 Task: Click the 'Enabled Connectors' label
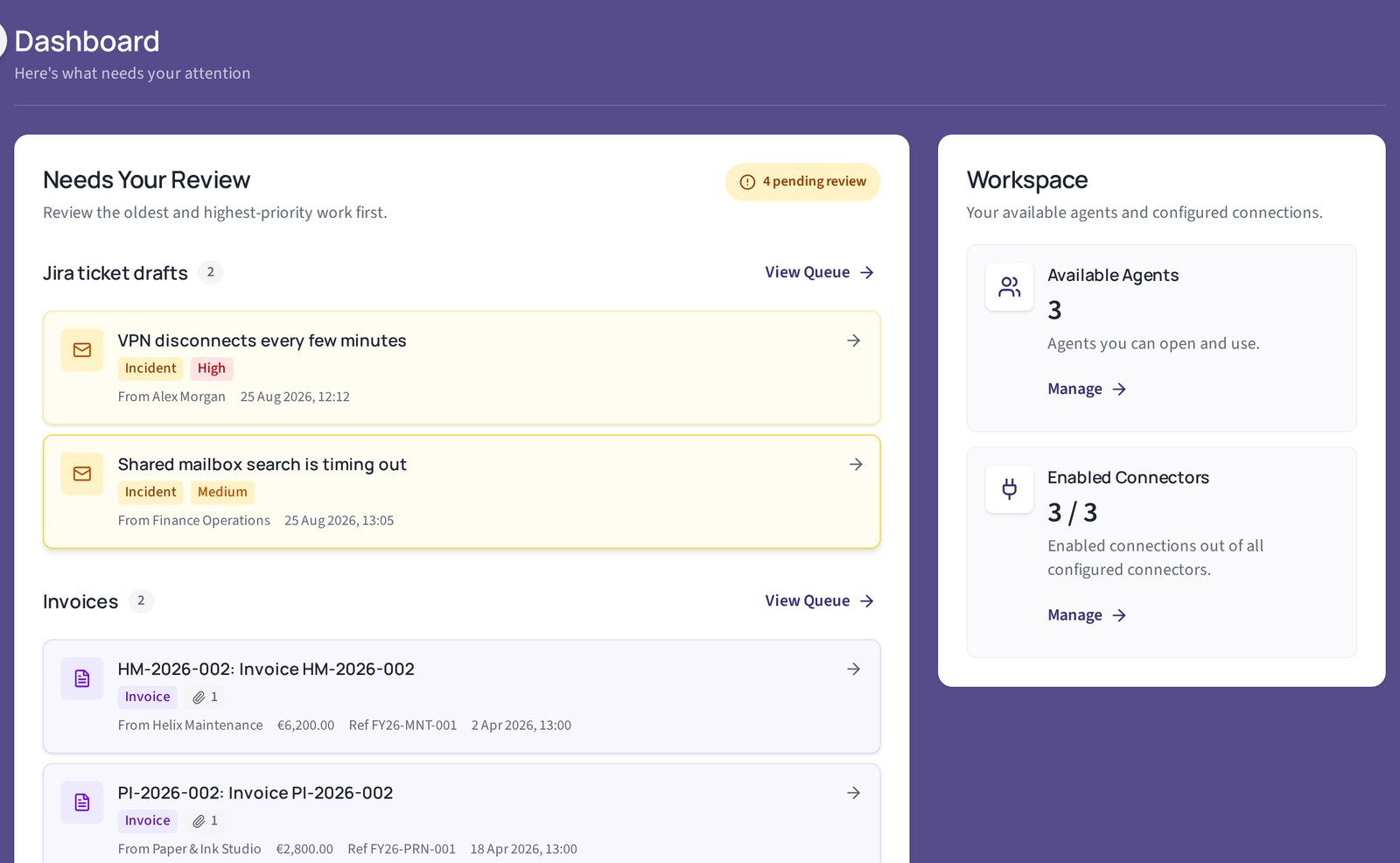point(1128,477)
